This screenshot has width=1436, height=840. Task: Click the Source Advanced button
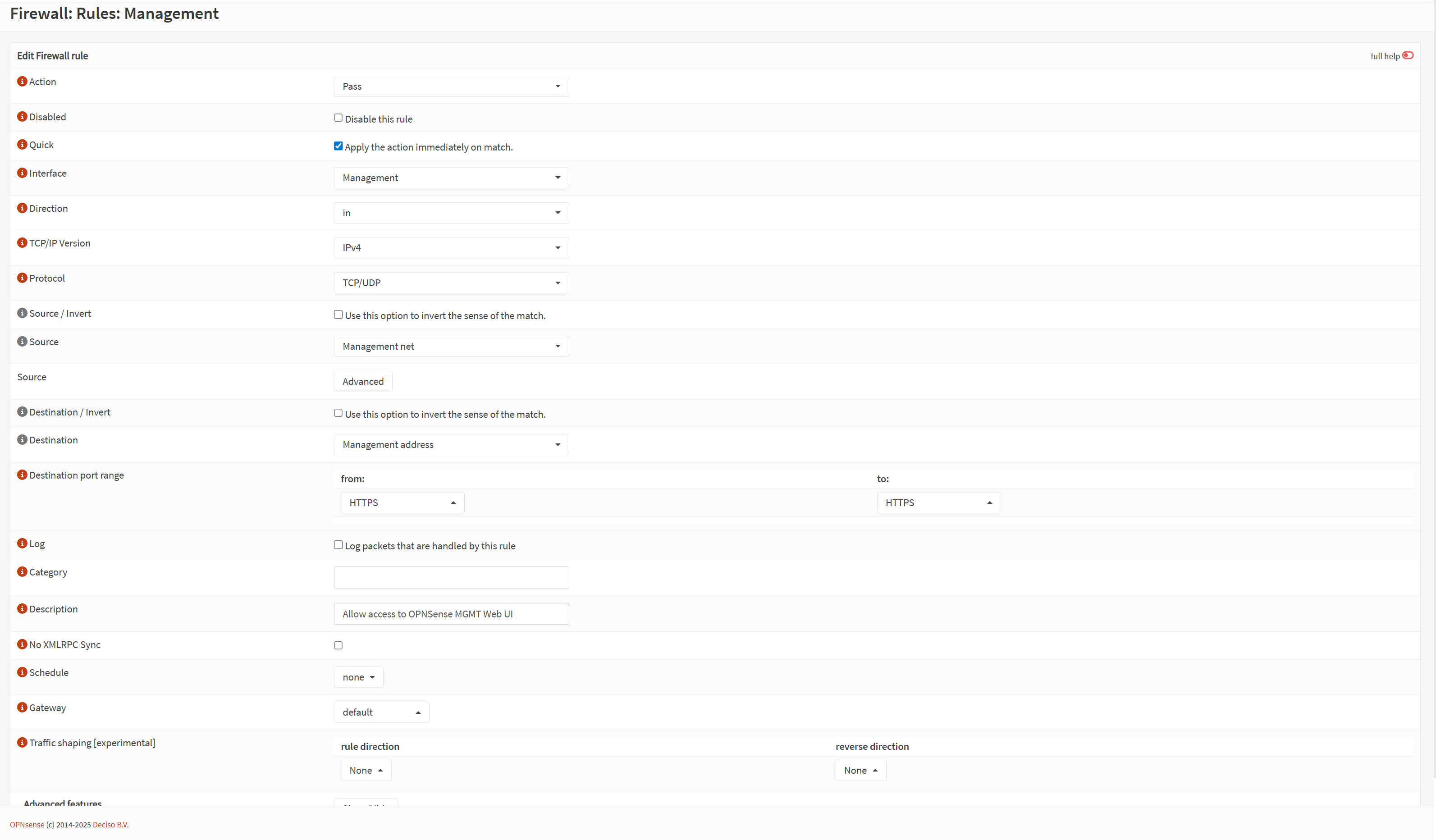[x=363, y=381]
